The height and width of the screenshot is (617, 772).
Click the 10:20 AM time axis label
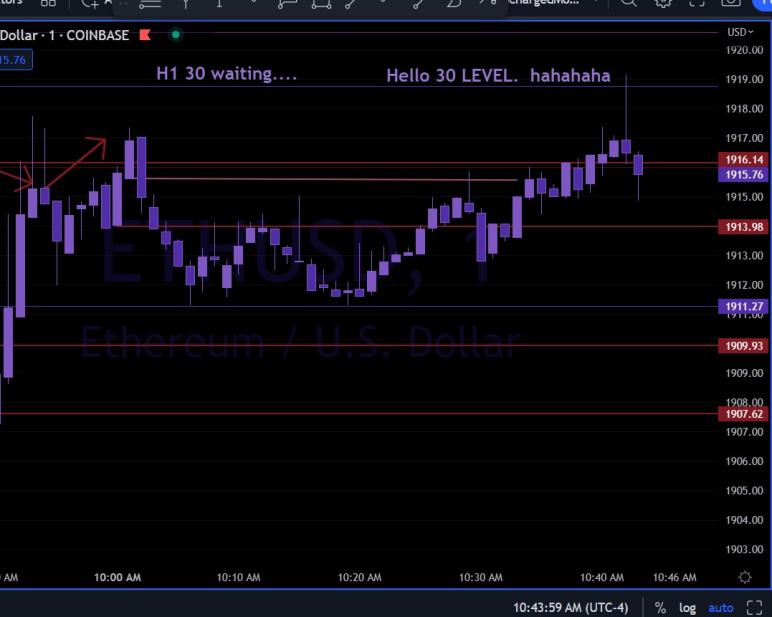[360, 577]
